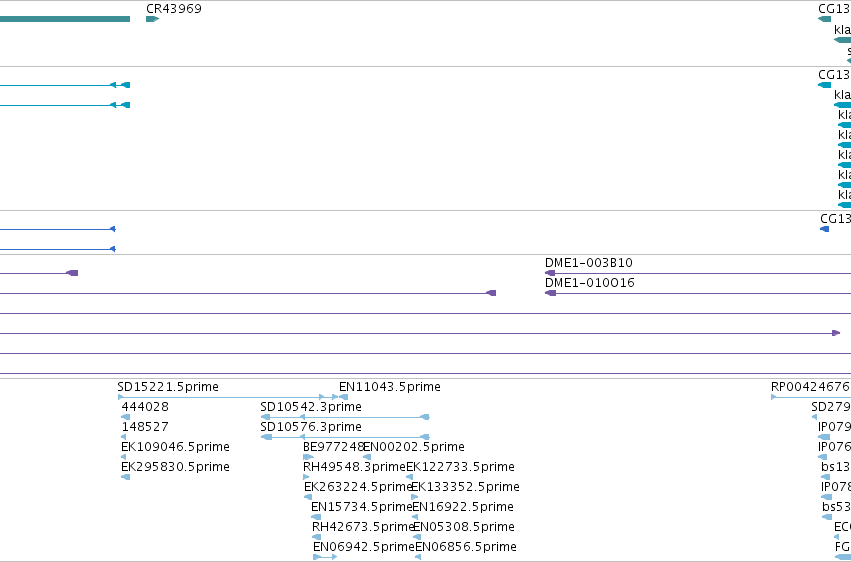Pick the EK109046.5prime label
This screenshot has width=851, height=562.
(175, 447)
